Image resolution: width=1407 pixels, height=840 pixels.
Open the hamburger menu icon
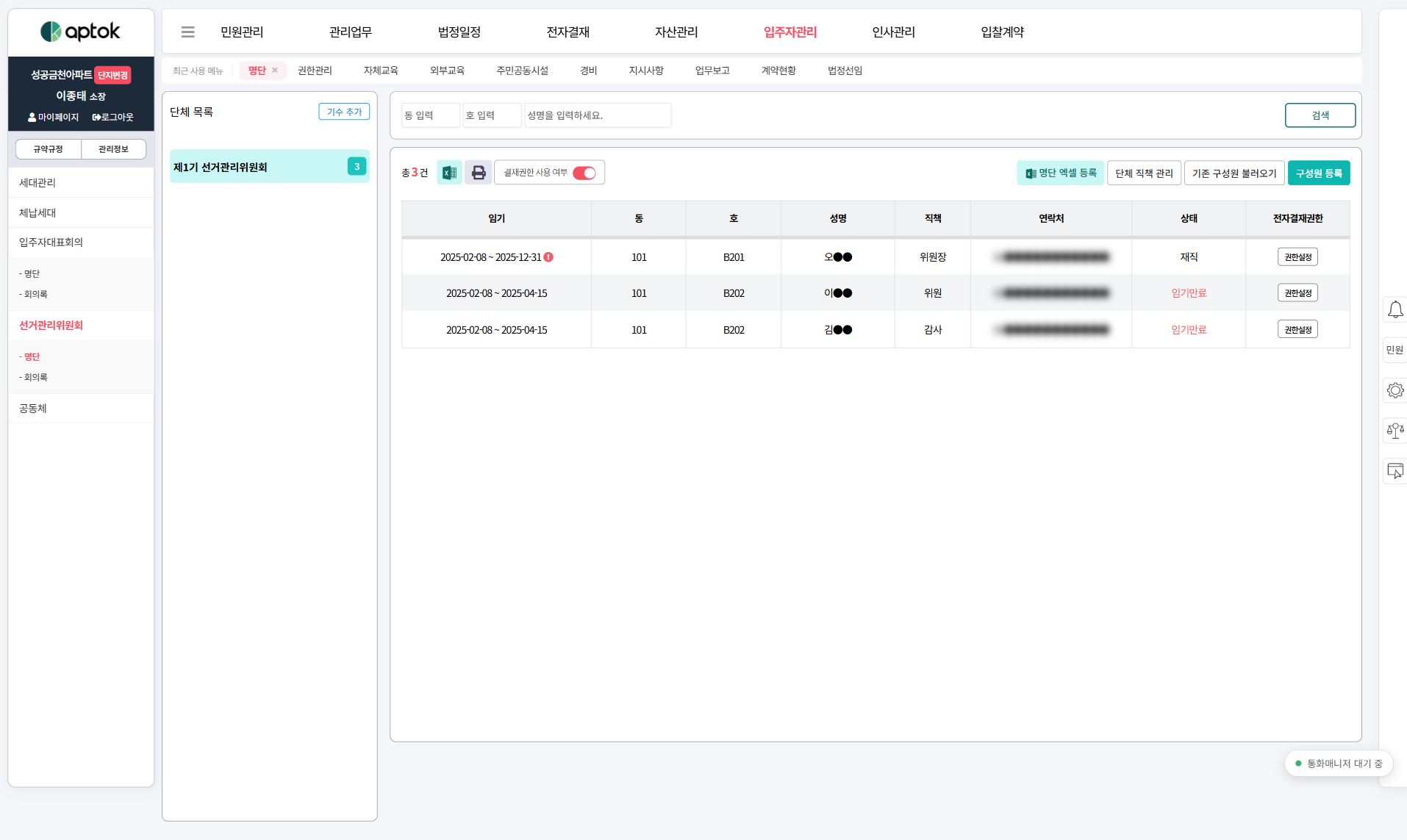pyautogui.click(x=187, y=32)
